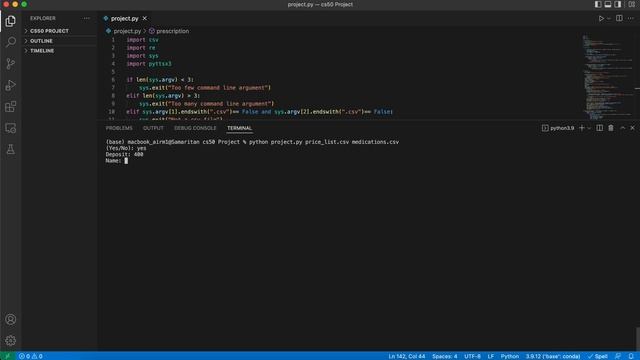Image resolution: width=640 pixels, height=360 pixels.
Task: Open the Testing flask view
Action: (x=11, y=149)
